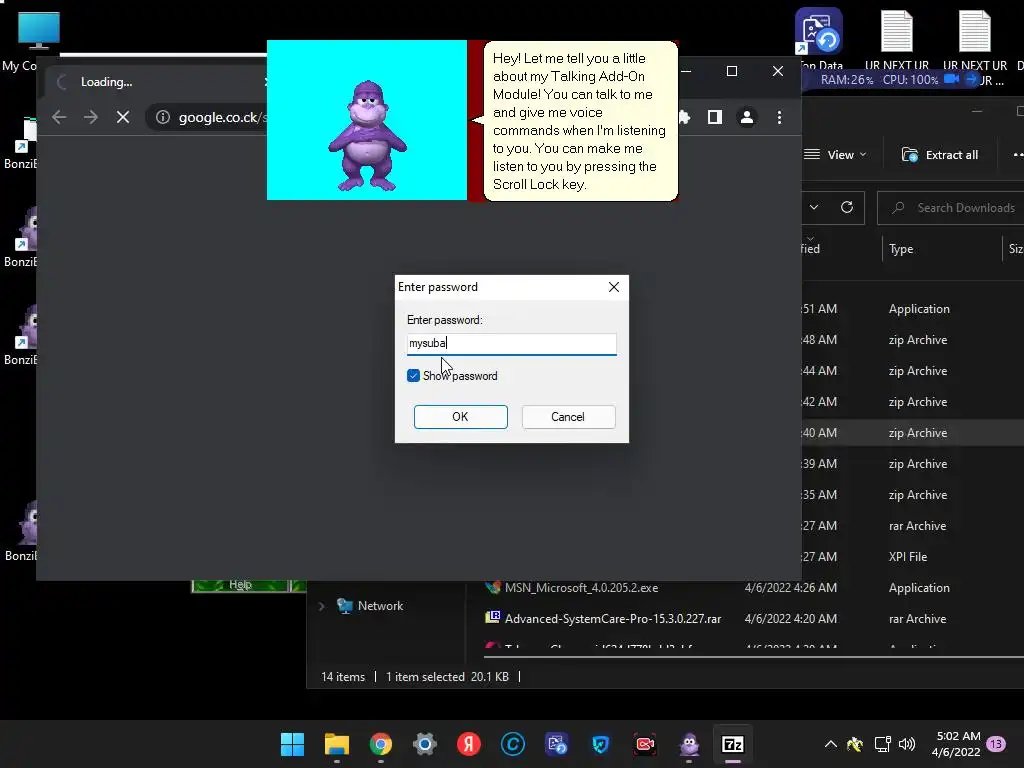Go back in Chrome browser
This screenshot has width=1024, height=768.
[x=59, y=117]
